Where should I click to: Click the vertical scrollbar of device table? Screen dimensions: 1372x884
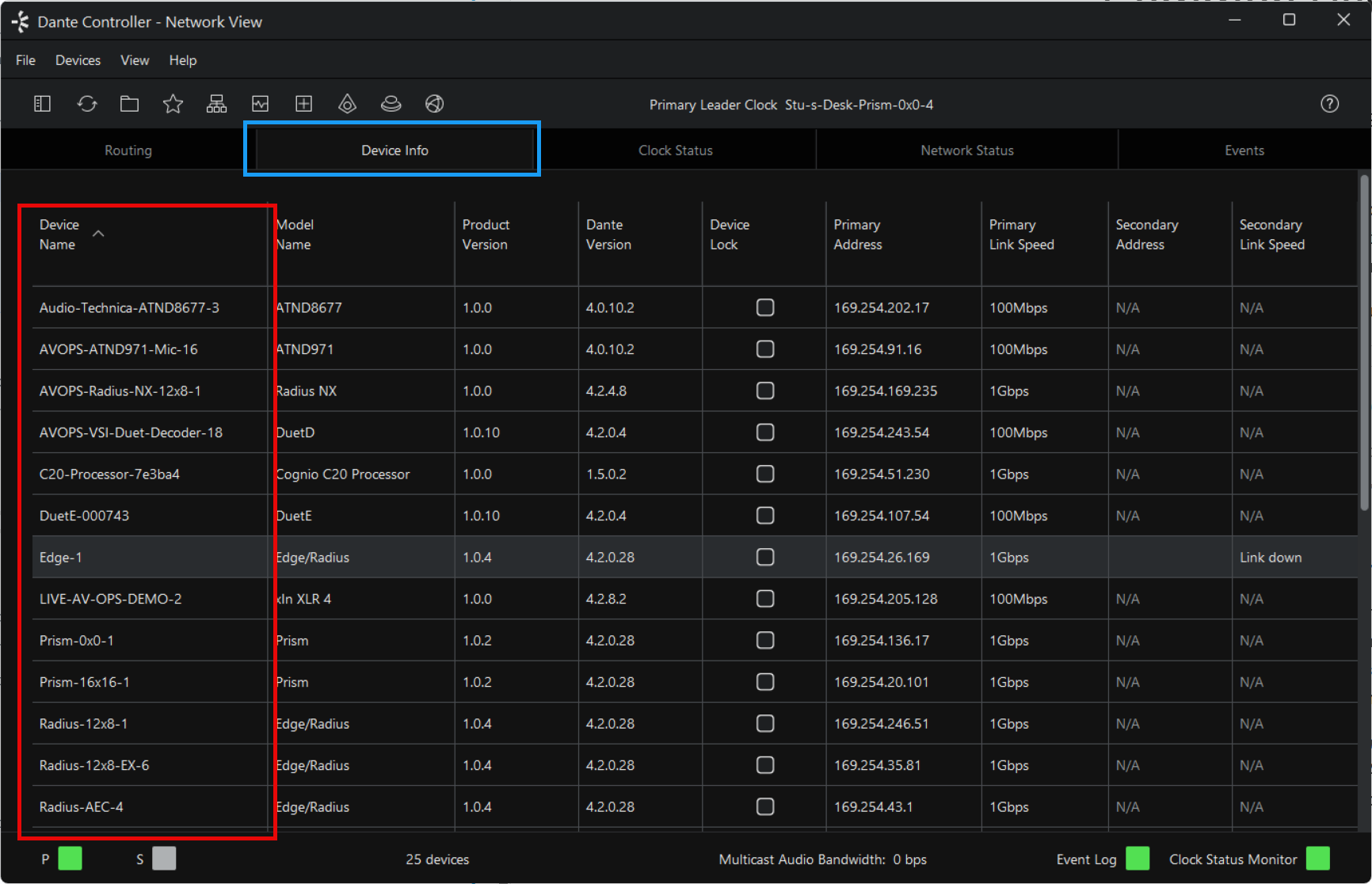click(x=1364, y=343)
